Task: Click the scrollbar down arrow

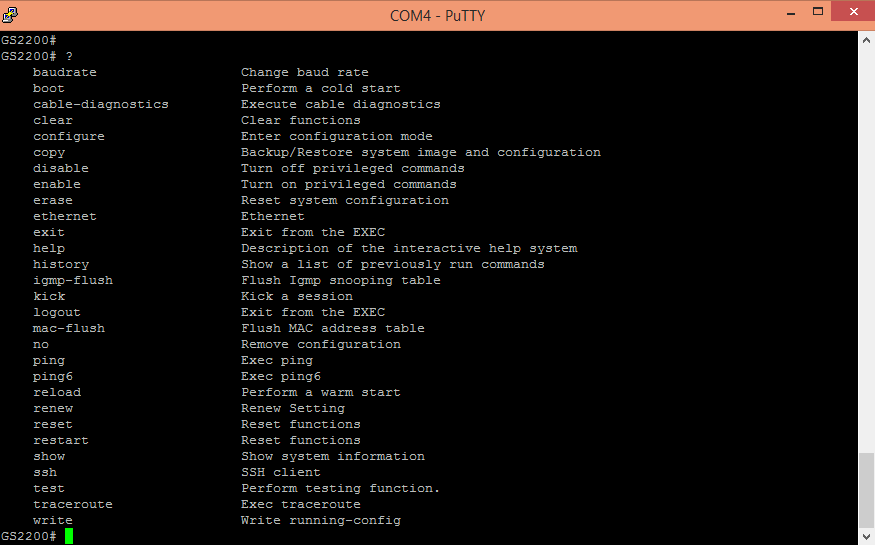Action: pyautogui.click(x=867, y=537)
